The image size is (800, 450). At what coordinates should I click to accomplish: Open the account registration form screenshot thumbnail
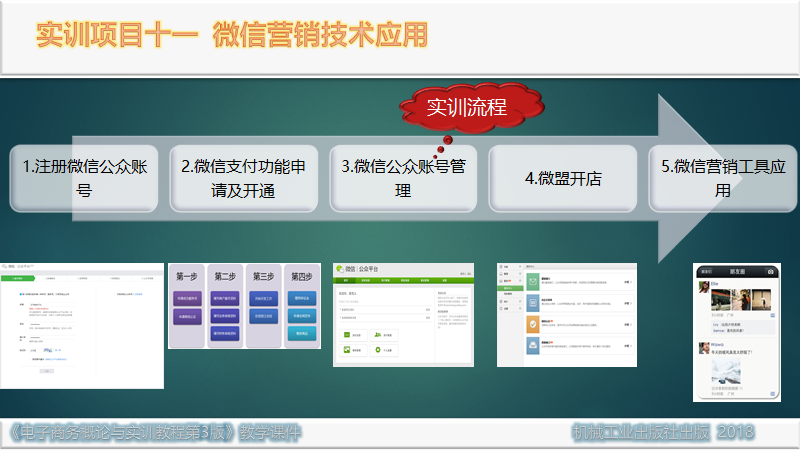point(82,326)
